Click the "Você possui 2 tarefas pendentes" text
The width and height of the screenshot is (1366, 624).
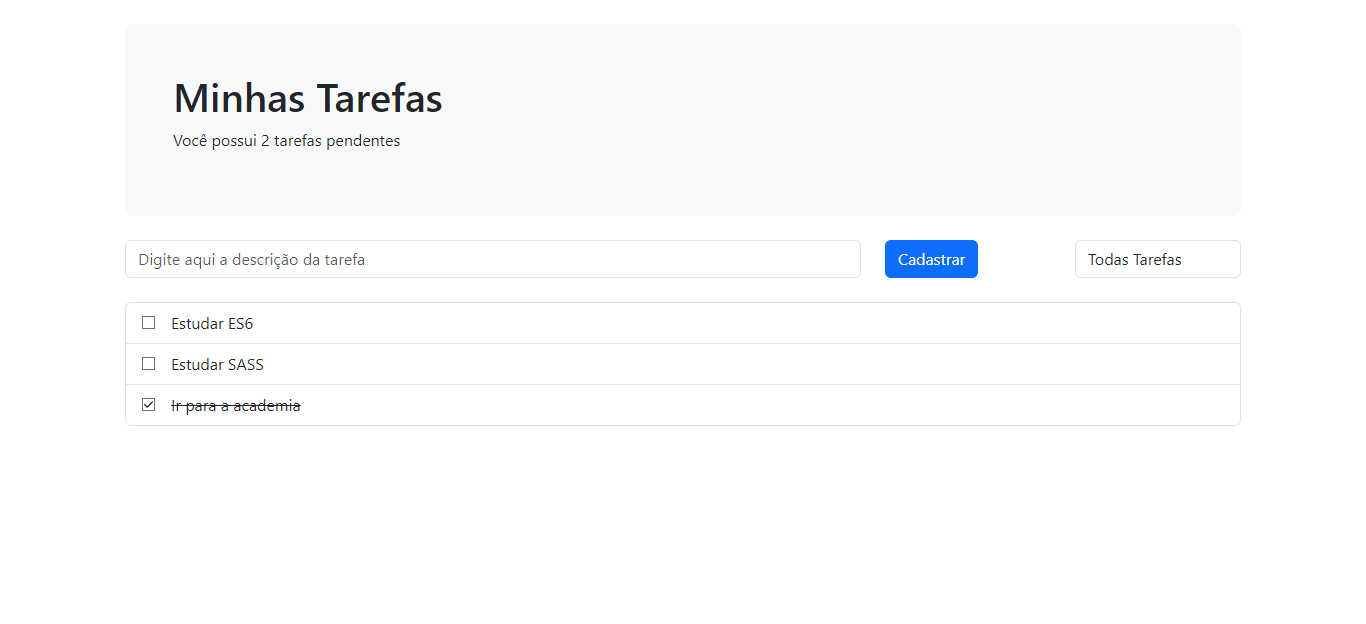coord(287,140)
